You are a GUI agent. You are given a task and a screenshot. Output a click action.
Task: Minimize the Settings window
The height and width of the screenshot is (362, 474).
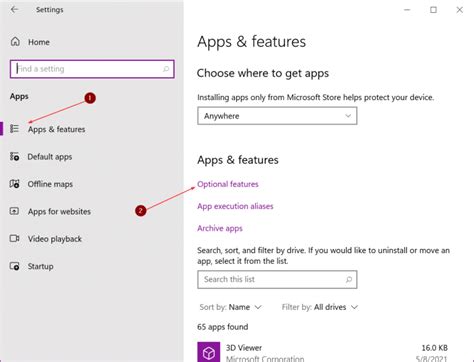407,10
